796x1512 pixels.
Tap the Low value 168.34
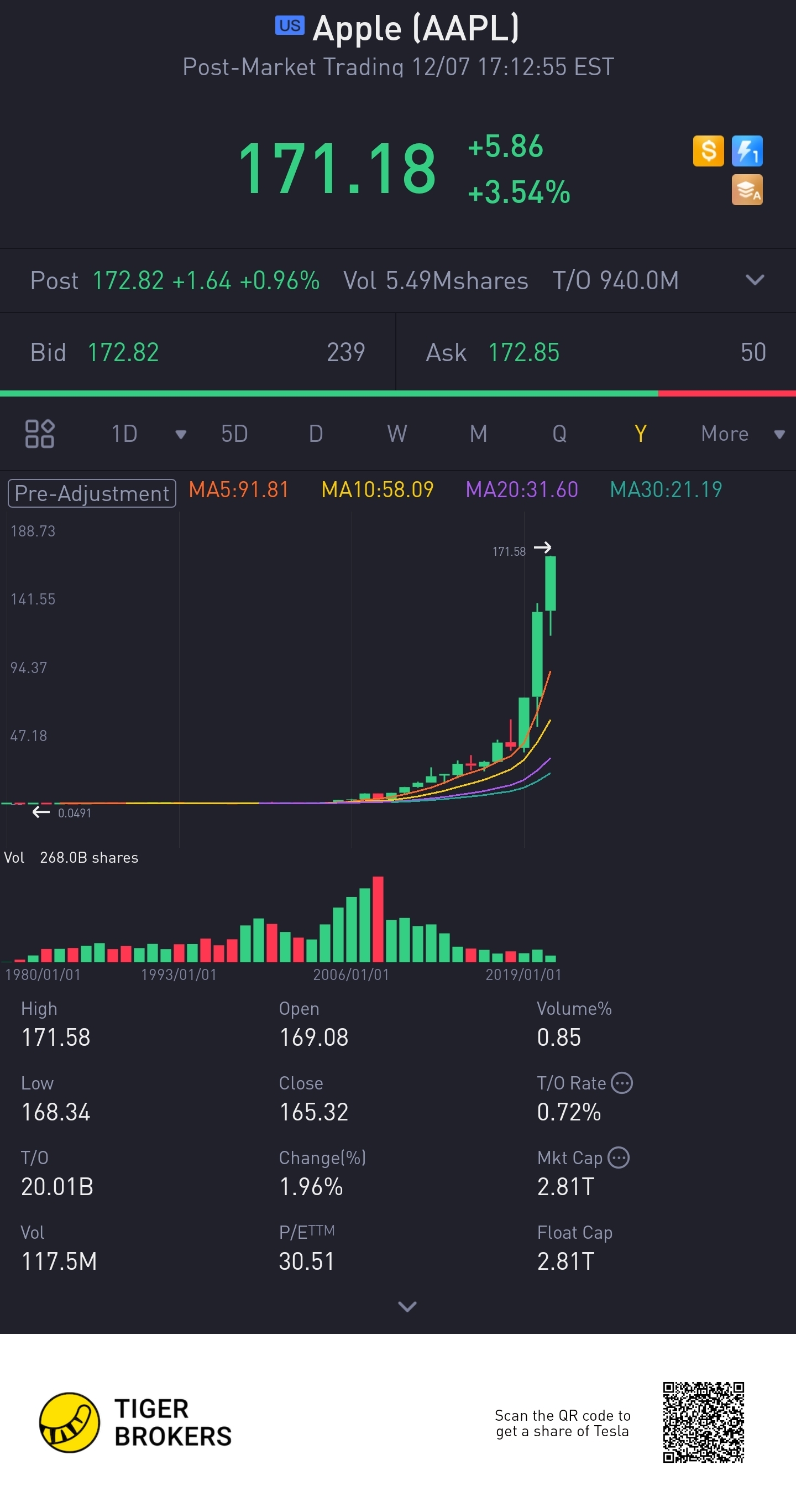click(x=56, y=1112)
